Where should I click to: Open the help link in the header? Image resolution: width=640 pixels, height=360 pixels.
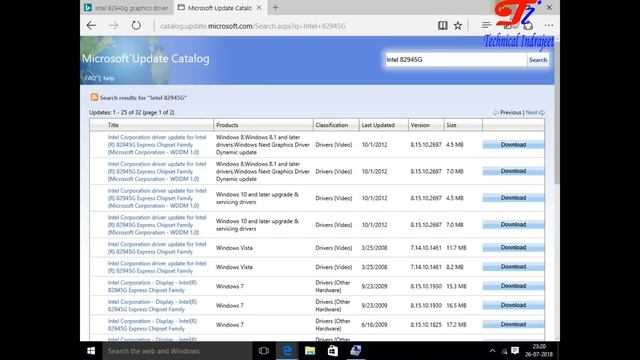(x=109, y=78)
